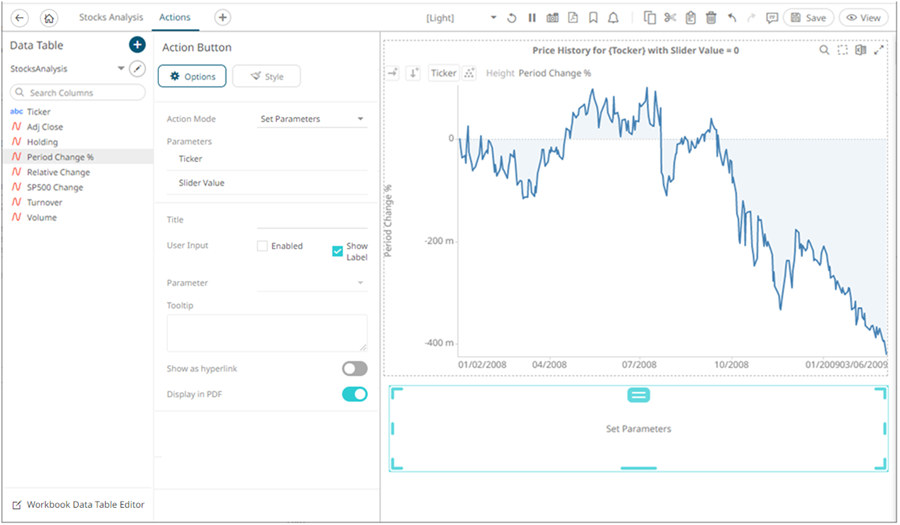Click the Search Columns input field

coord(78,92)
